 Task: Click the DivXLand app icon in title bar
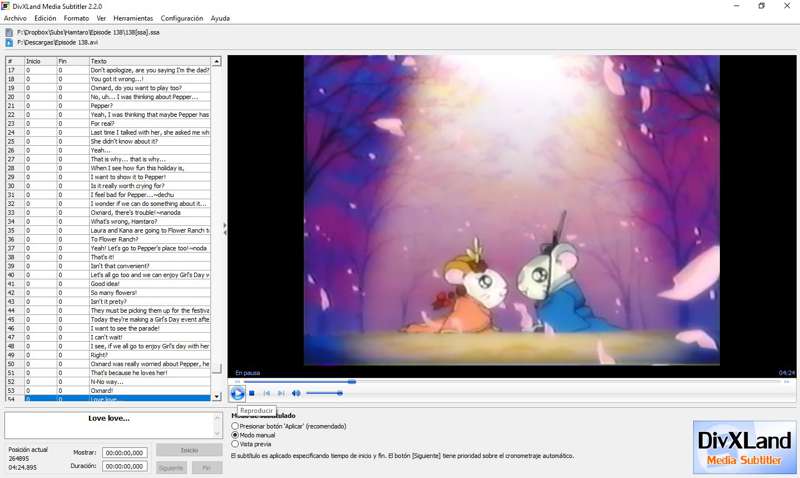(6, 6)
